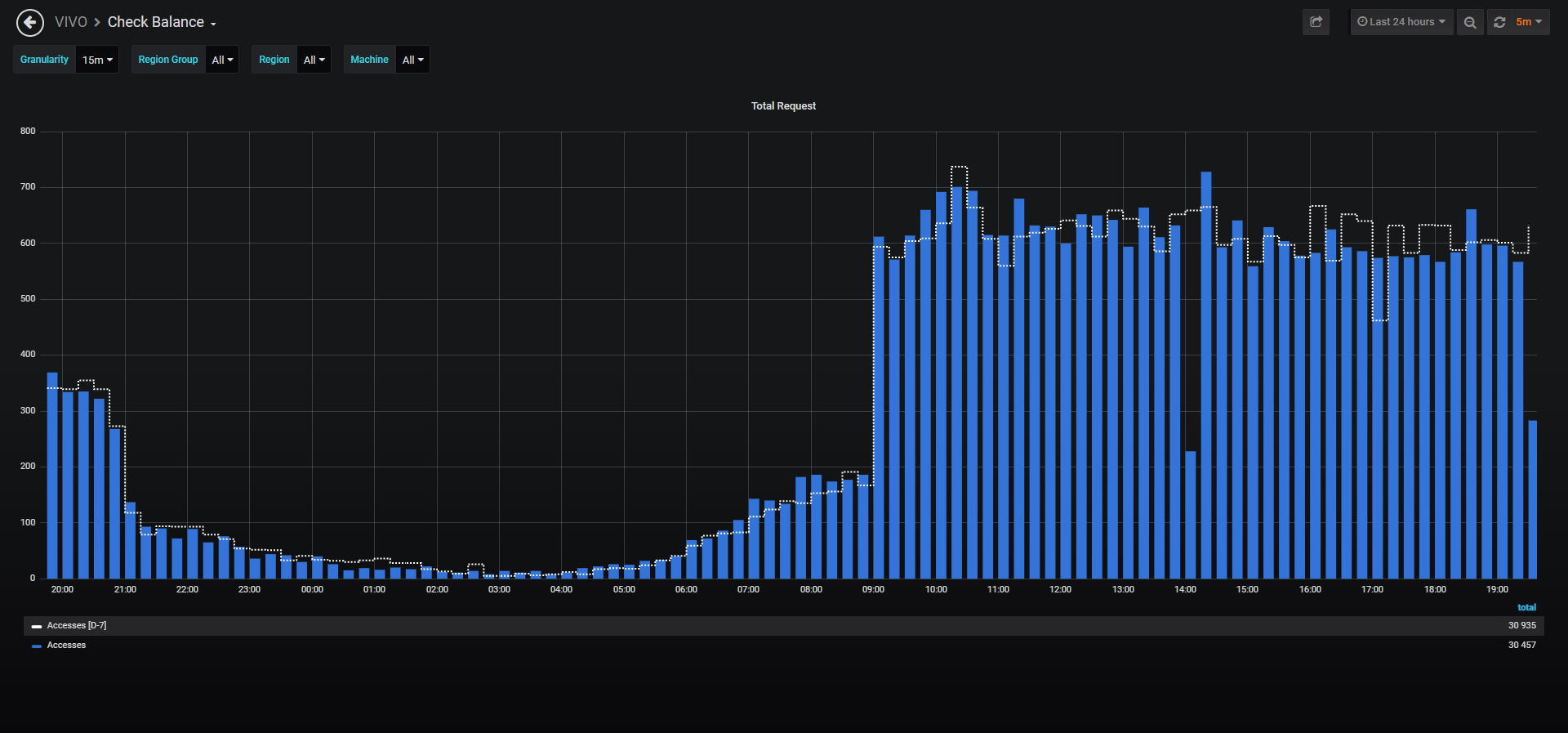Open the Last 24 hours time picker
Viewport: 1568px width, 733px height.
(x=1401, y=22)
